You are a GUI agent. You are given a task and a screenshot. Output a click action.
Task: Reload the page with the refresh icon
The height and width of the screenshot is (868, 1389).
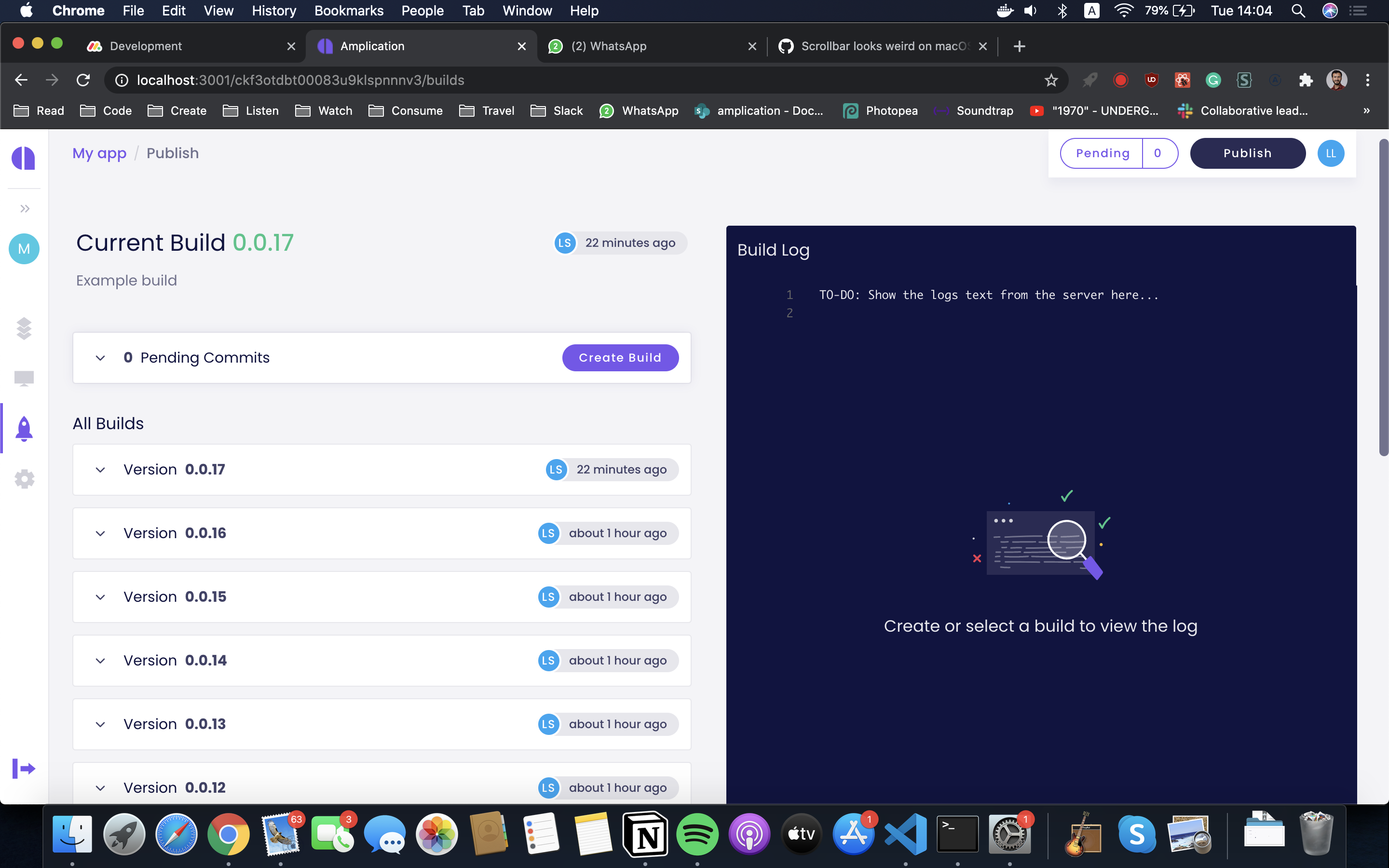(83, 80)
